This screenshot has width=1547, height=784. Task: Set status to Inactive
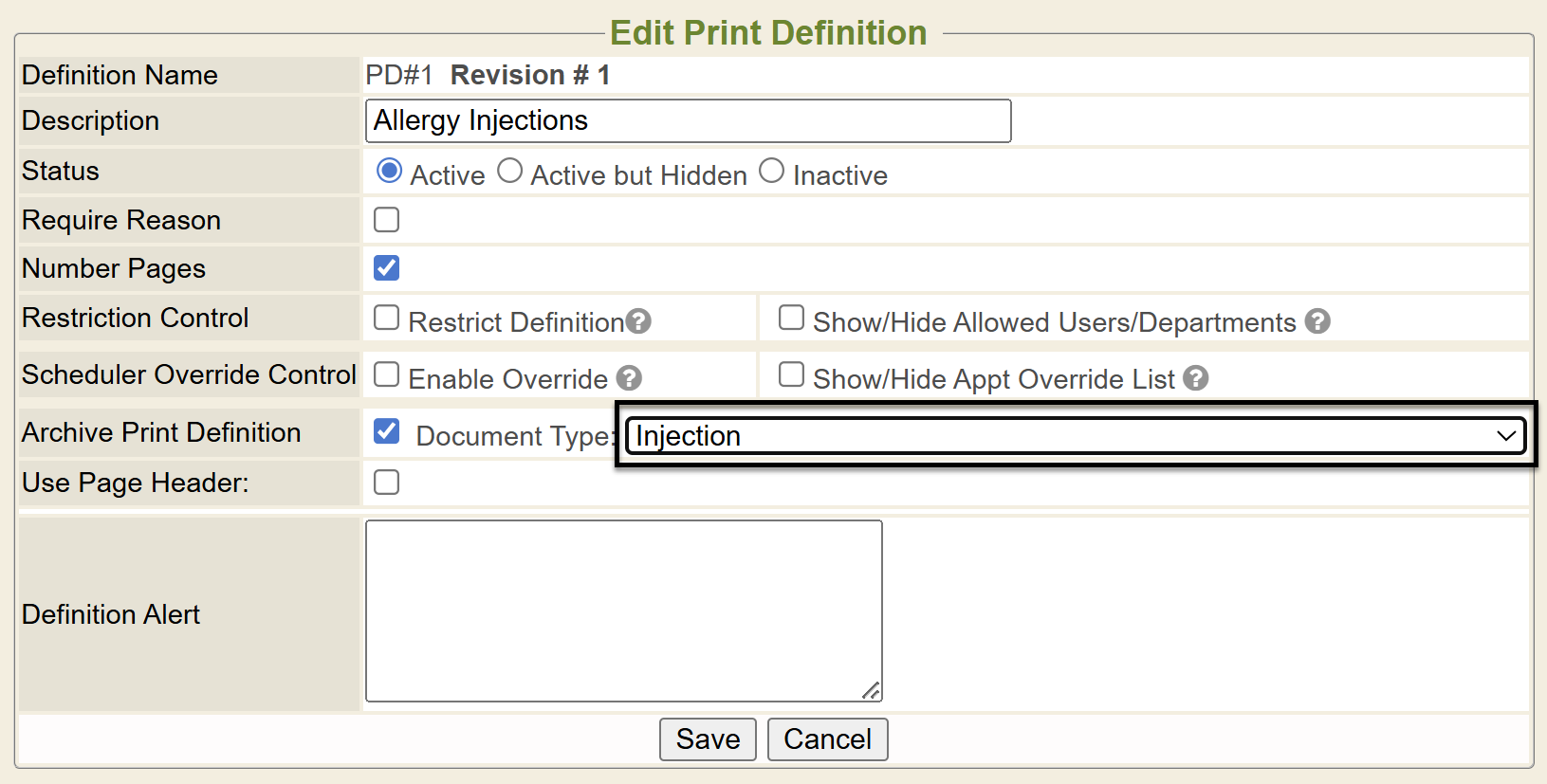tap(772, 171)
